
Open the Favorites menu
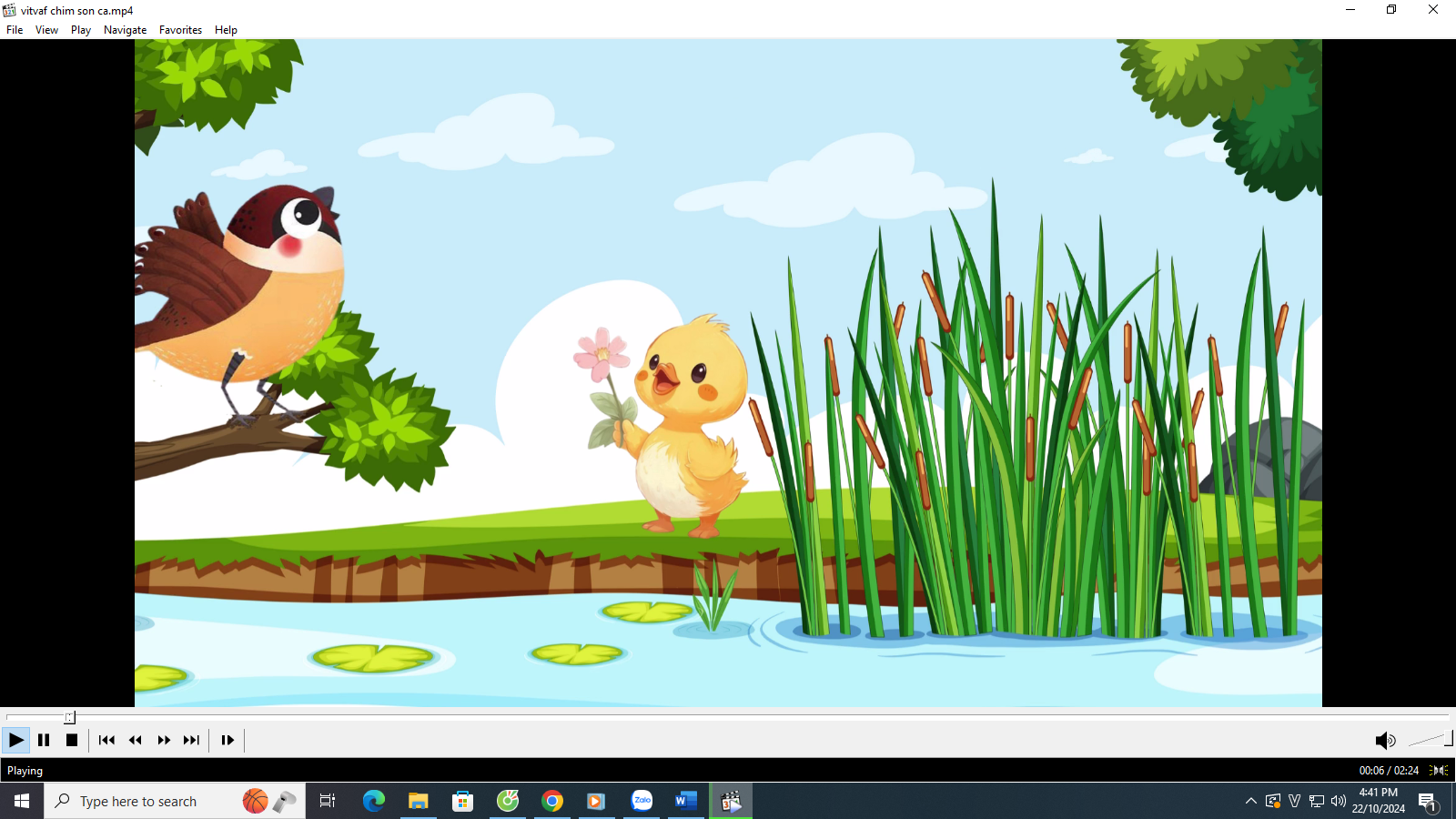[180, 30]
